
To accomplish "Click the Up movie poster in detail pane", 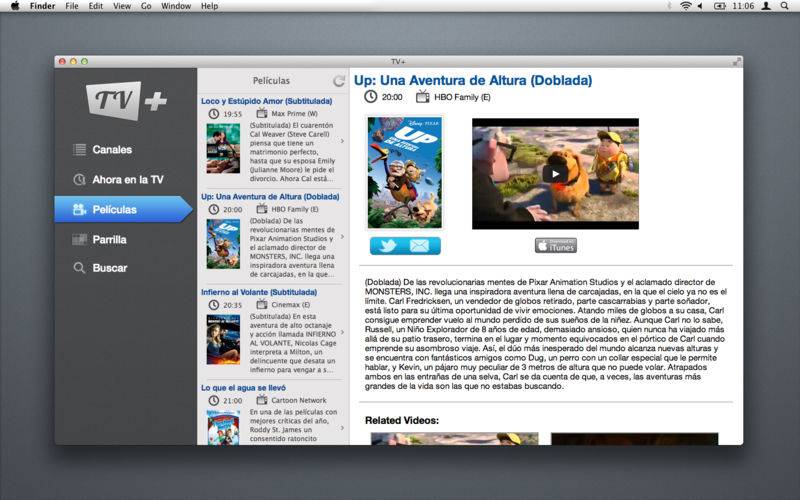I will (405, 172).
